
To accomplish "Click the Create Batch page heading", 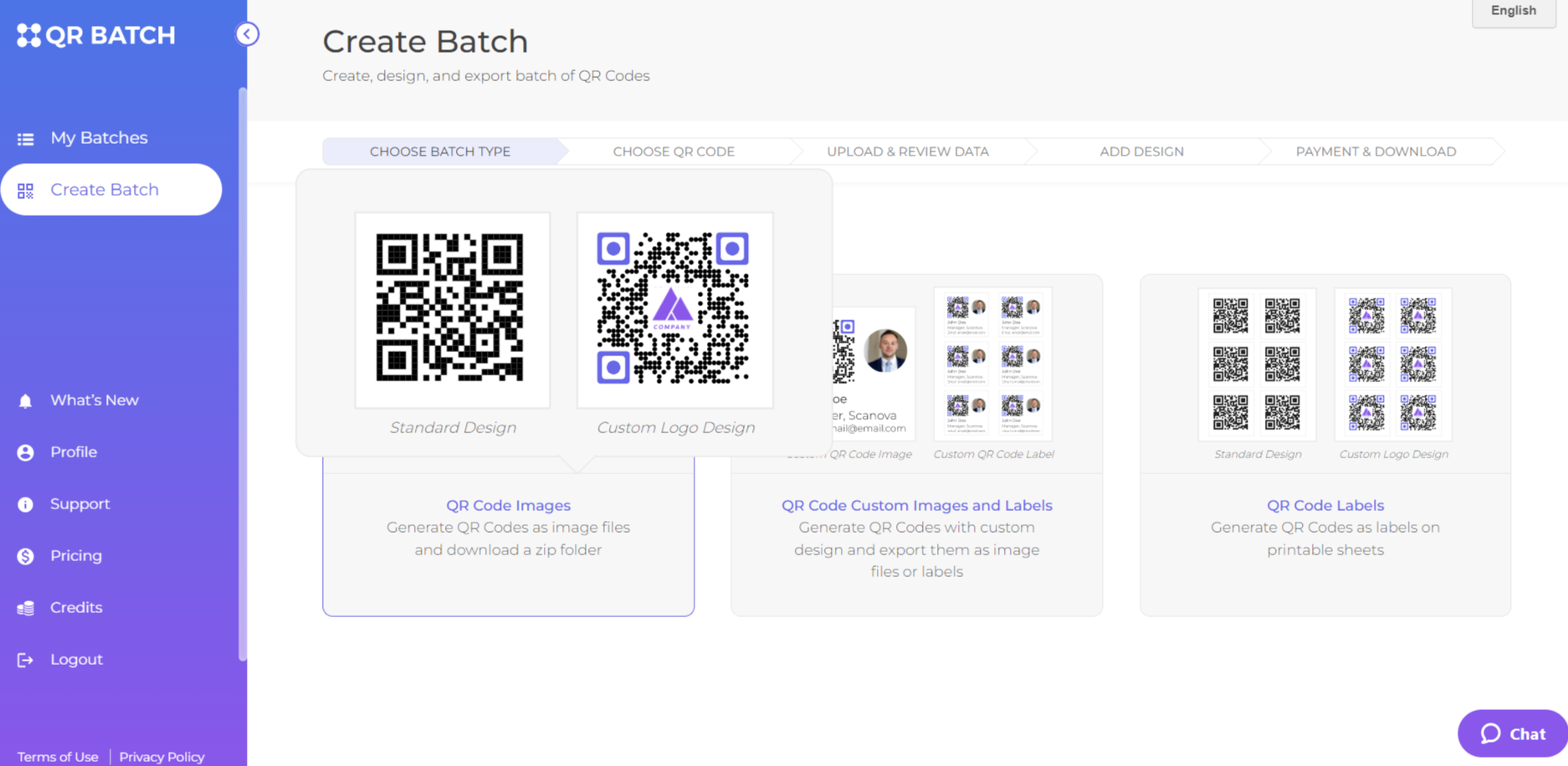I will 425,42.
